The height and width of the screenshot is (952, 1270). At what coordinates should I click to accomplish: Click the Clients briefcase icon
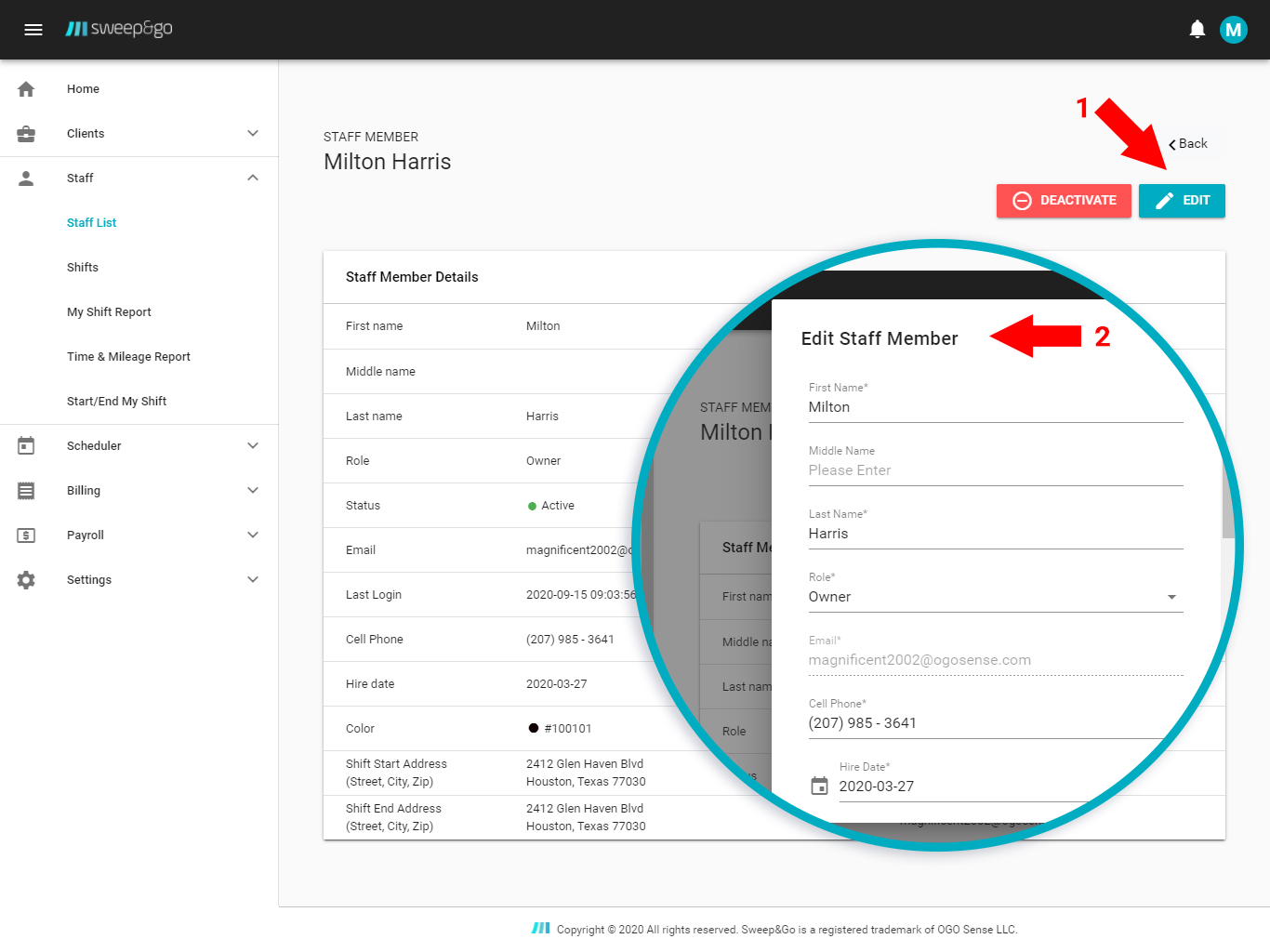(26, 133)
